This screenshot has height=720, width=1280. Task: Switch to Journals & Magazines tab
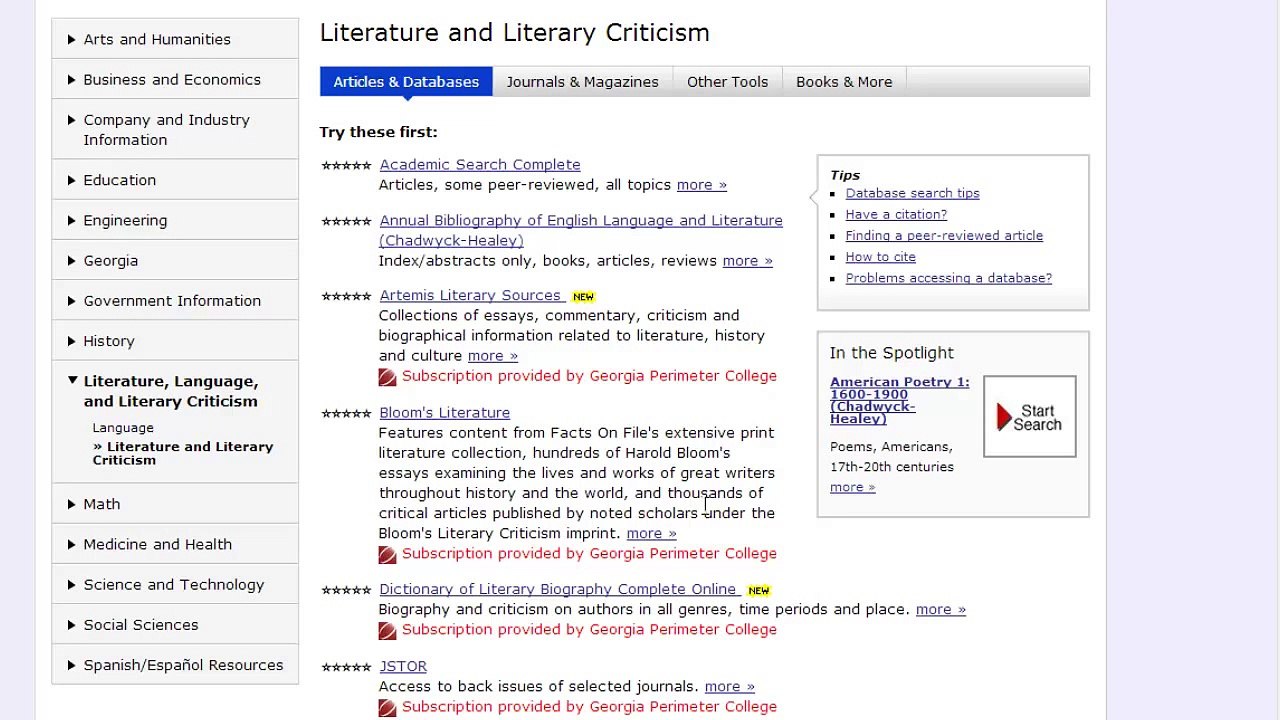582,82
